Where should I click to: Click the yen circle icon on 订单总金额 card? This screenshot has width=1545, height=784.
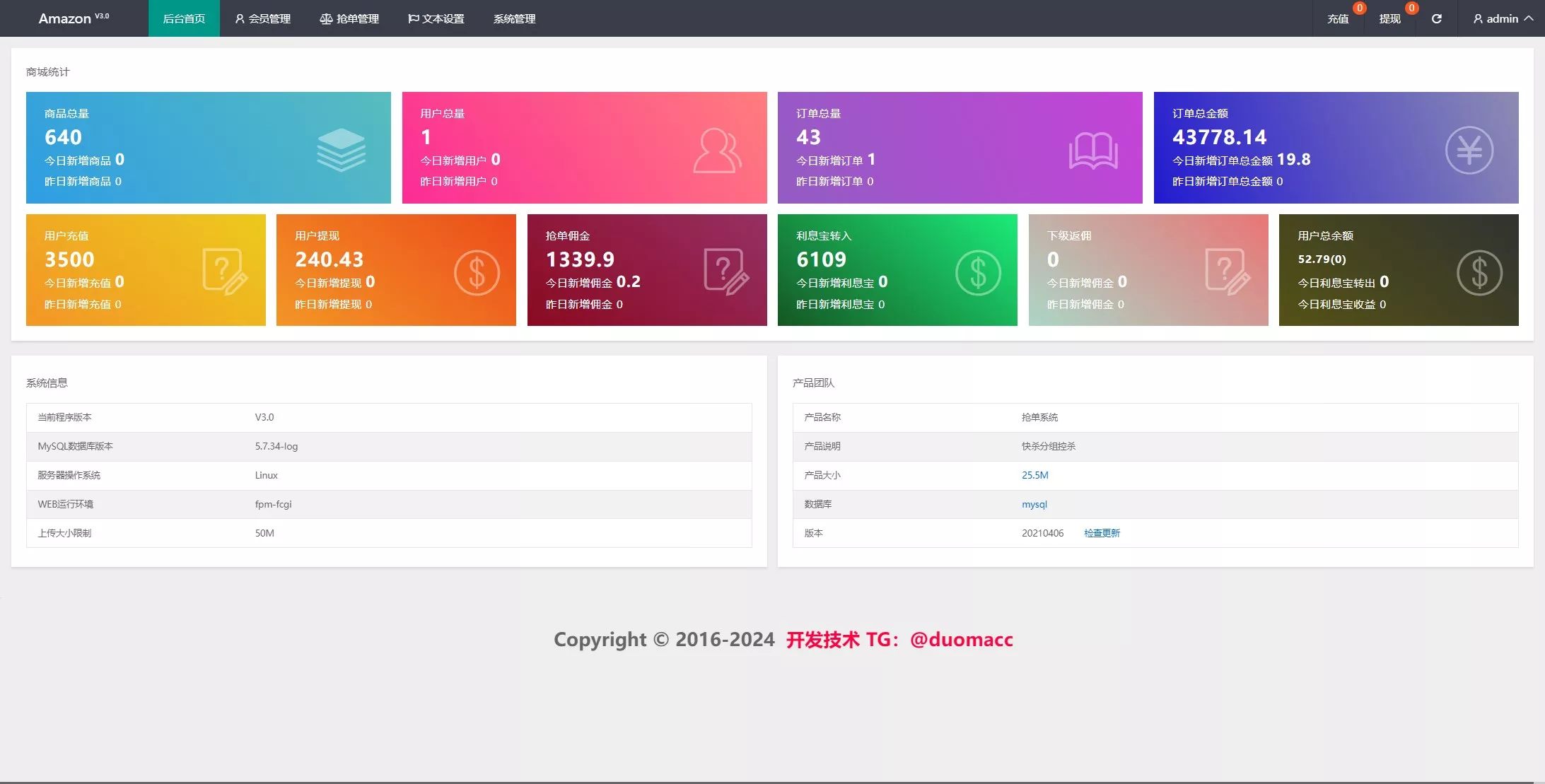1469,150
